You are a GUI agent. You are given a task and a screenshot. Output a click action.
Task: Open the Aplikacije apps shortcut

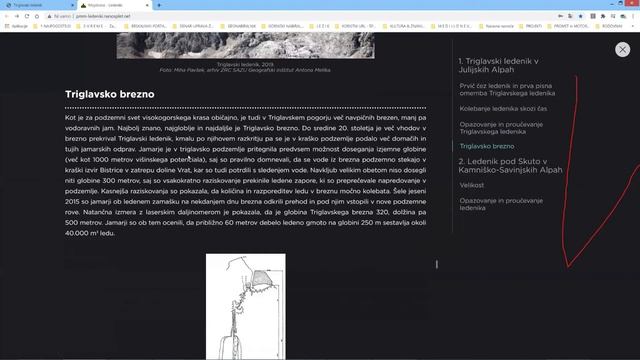[16, 26]
